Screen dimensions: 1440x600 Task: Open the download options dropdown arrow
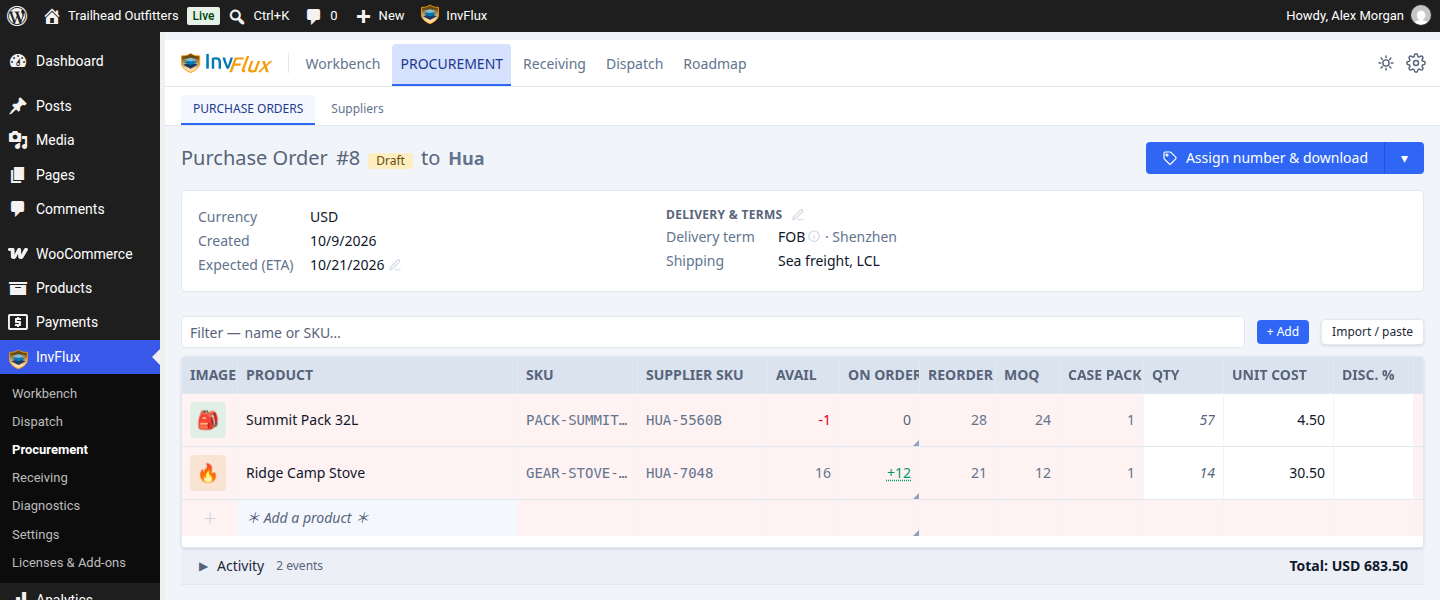pyautogui.click(x=1405, y=158)
